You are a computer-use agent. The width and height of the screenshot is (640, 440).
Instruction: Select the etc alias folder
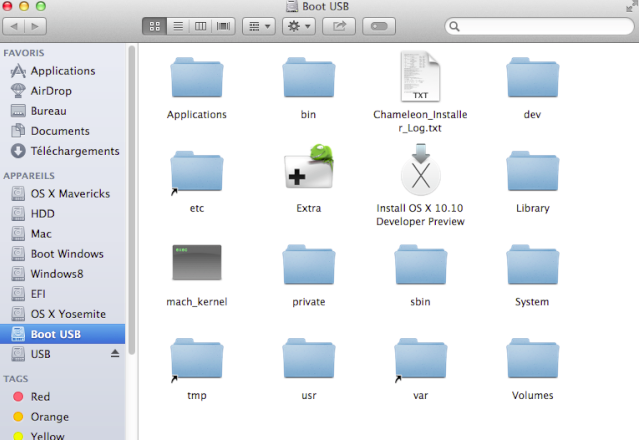[x=197, y=171]
